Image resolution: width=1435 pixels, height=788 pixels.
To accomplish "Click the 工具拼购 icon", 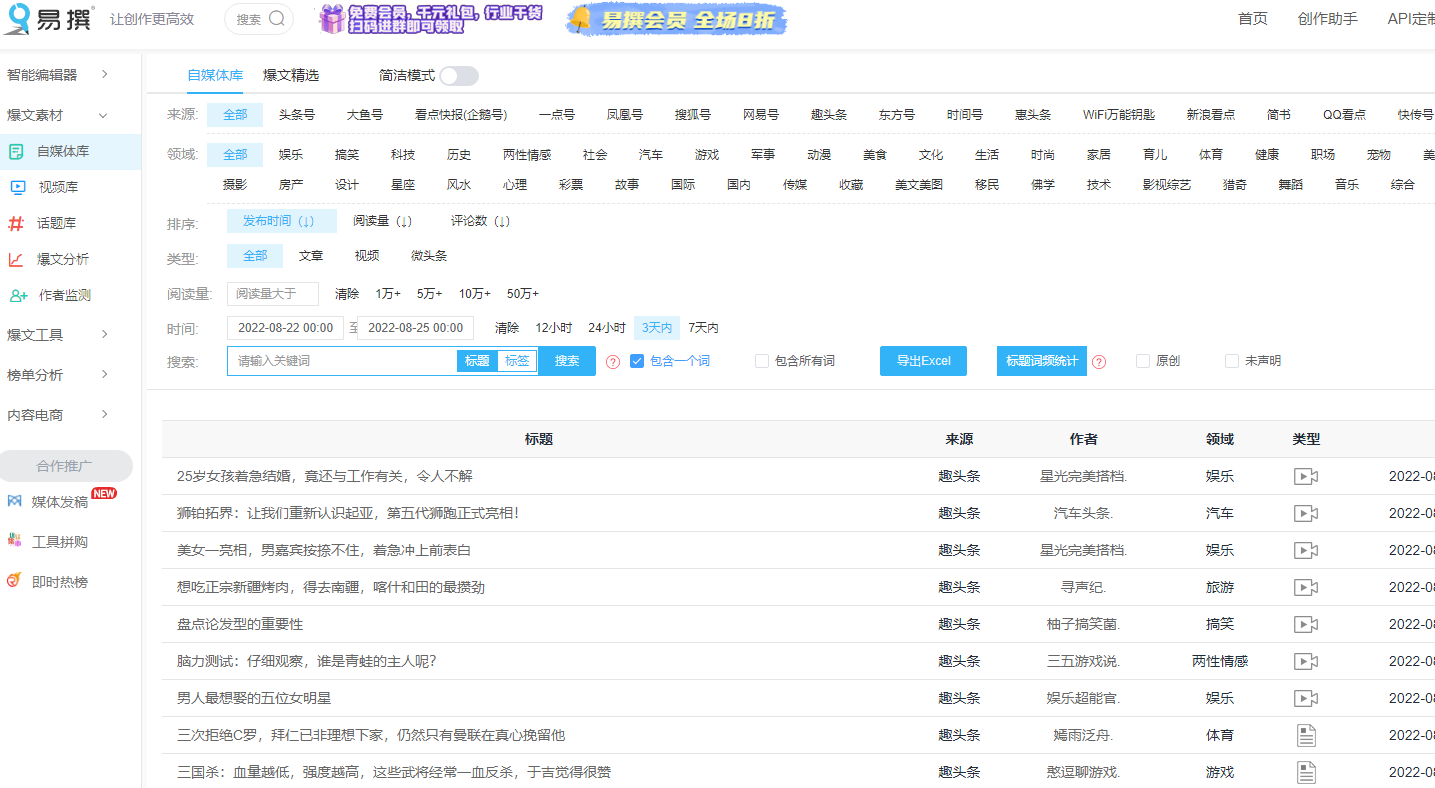I will [14, 541].
